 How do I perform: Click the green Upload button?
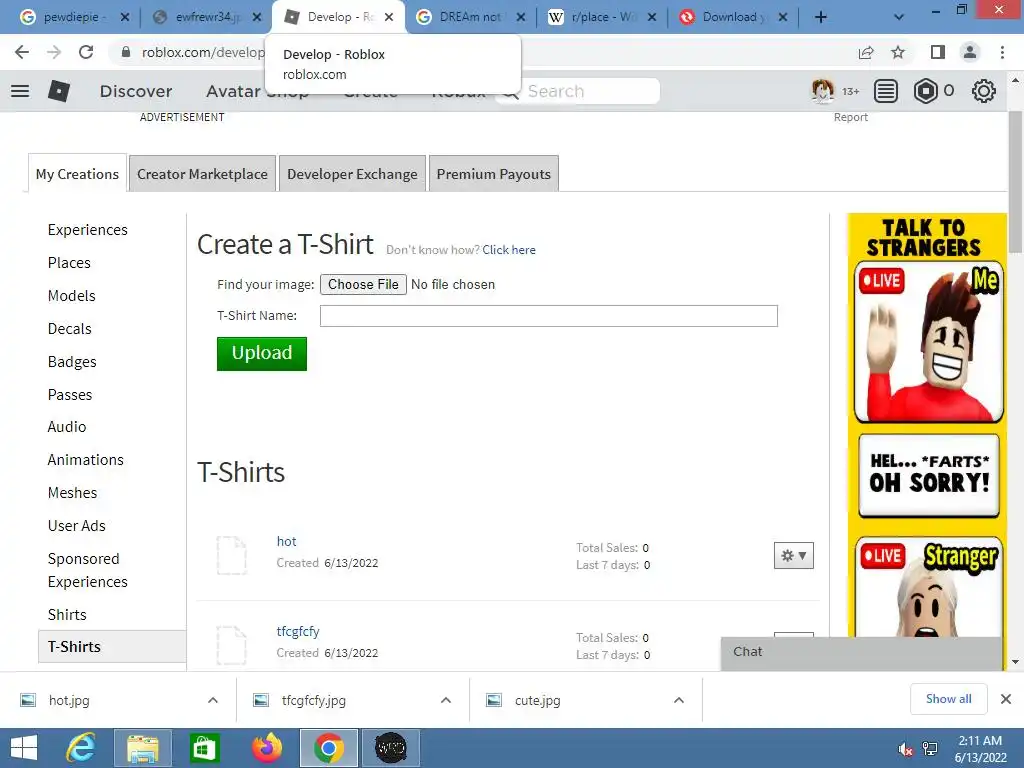pos(262,353)
